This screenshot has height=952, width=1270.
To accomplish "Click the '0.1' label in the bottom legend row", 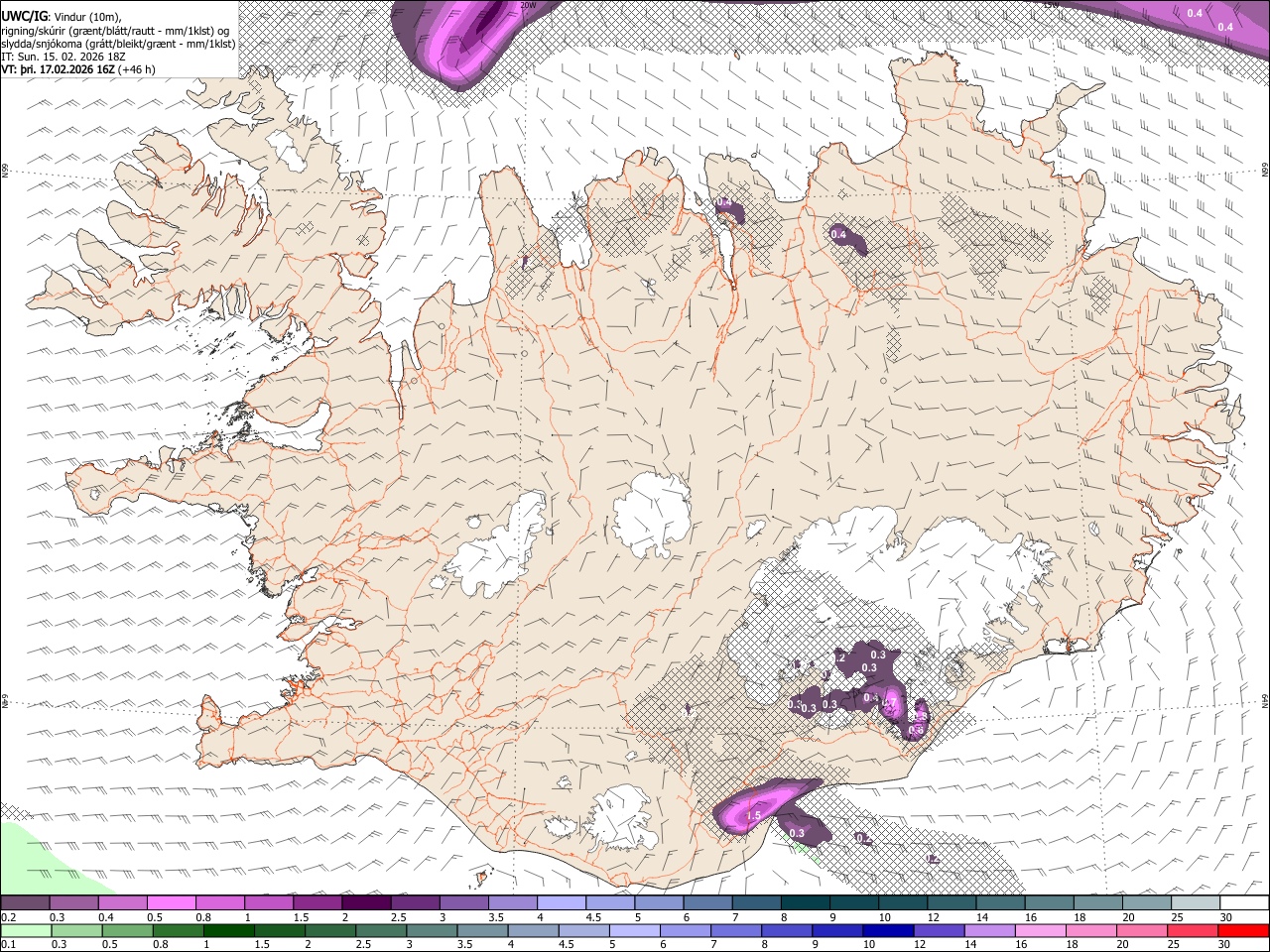I will [x=8, y=944].
